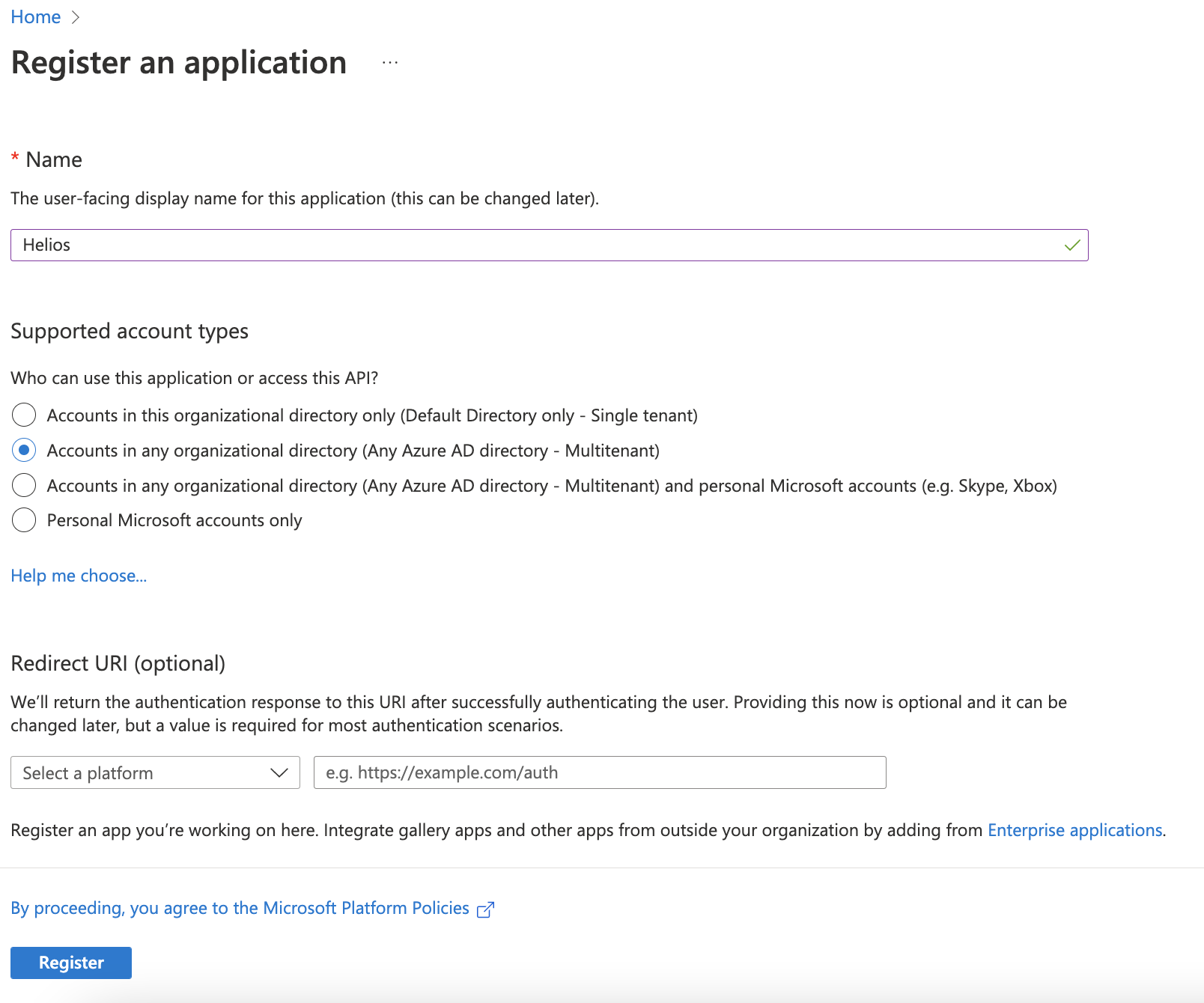This screenshot has height=1003, width=1204.
Task: Click the Name field containing Helios
Action: [524, 246]
